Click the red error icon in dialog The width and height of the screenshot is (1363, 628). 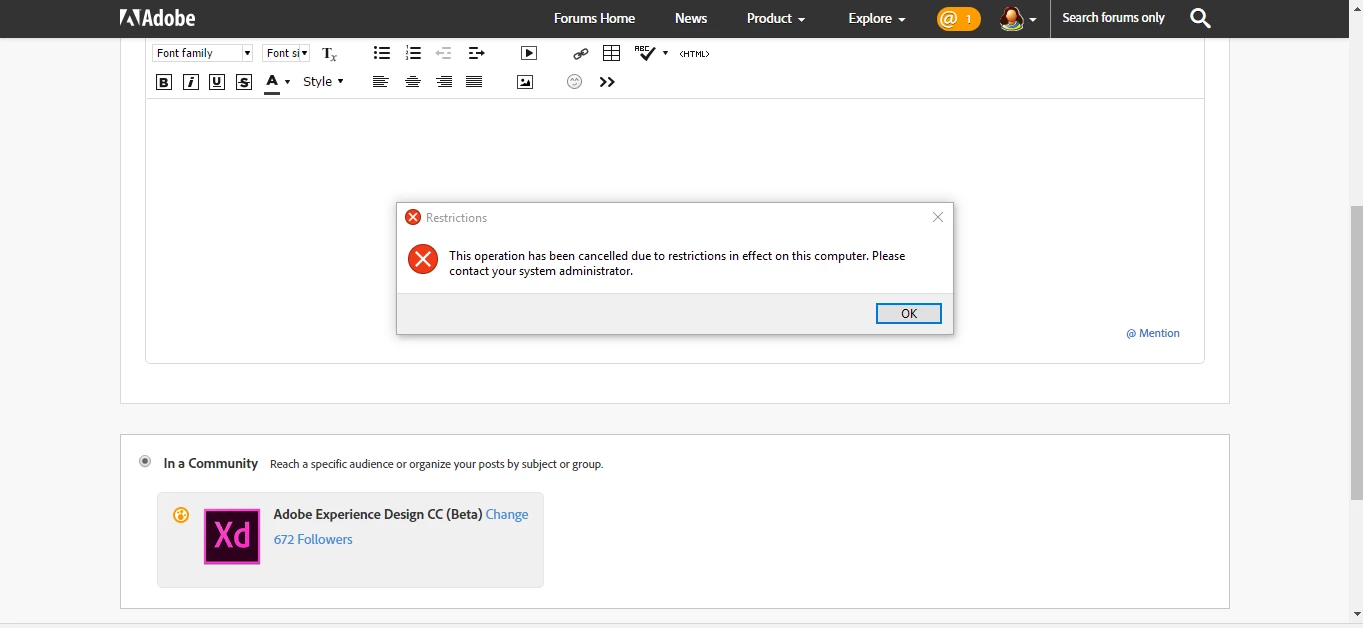[423, 259]
